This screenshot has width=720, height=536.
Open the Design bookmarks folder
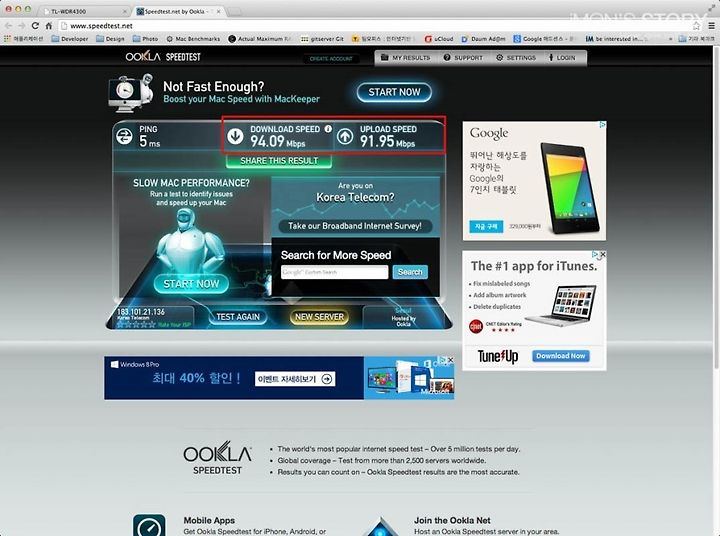110,39
